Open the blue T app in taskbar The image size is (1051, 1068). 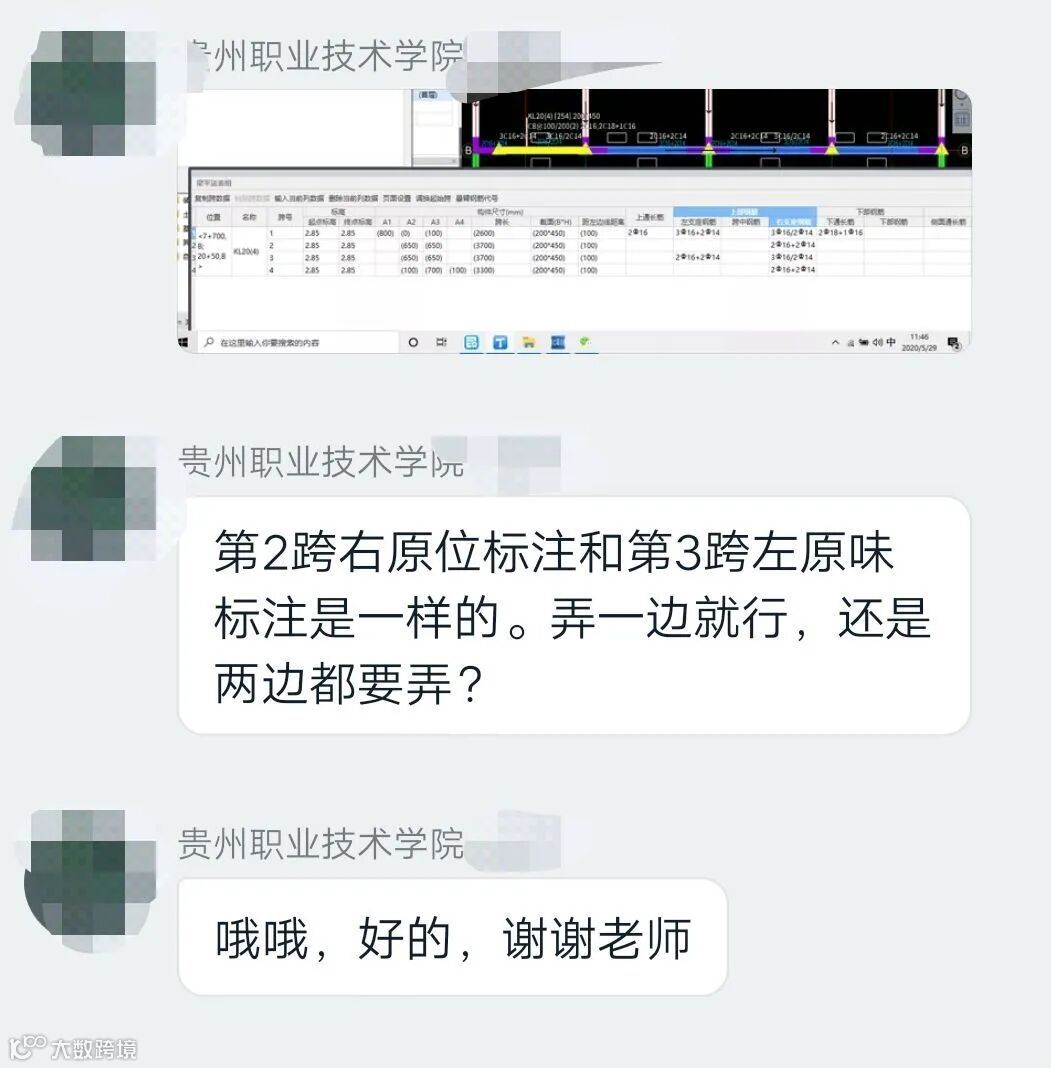(x=500, y=343)
